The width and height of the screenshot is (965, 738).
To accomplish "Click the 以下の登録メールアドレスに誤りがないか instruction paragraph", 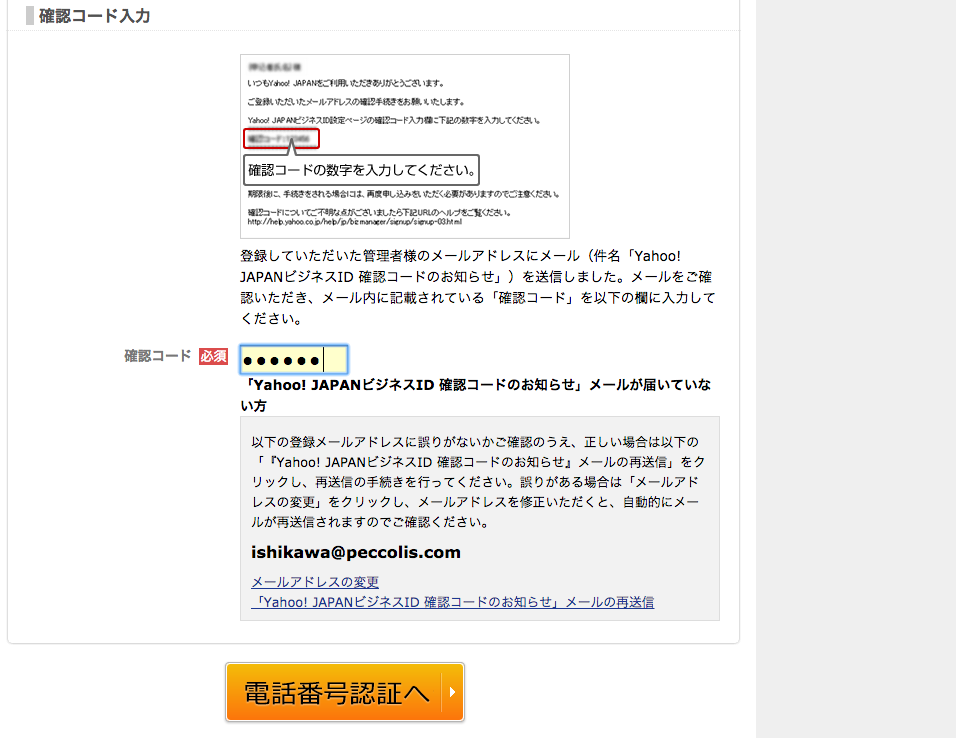I will (478, 482).
